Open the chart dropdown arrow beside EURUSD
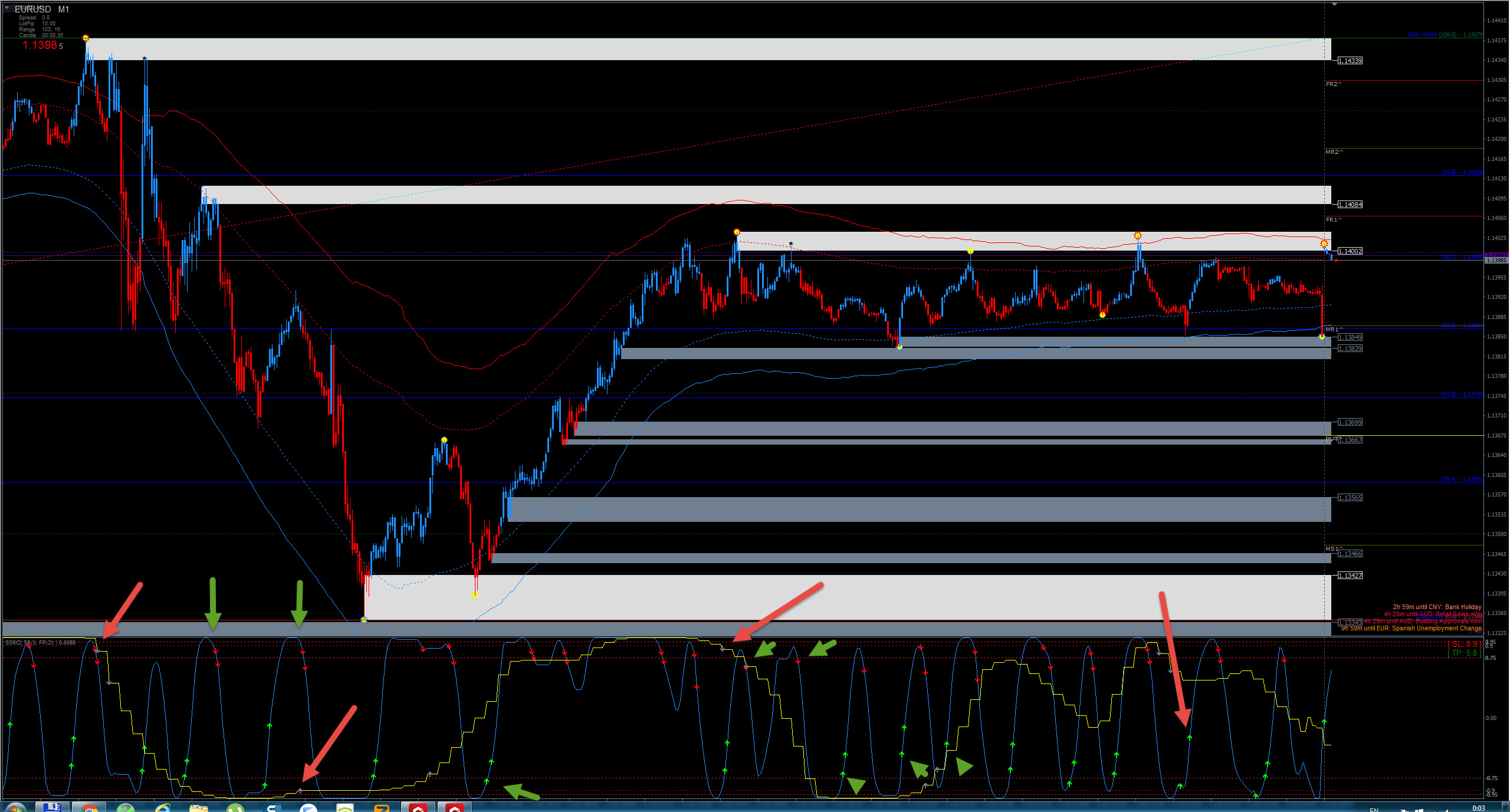The width and height of the screenshot is (1510, 812). [x=7, y=8]
